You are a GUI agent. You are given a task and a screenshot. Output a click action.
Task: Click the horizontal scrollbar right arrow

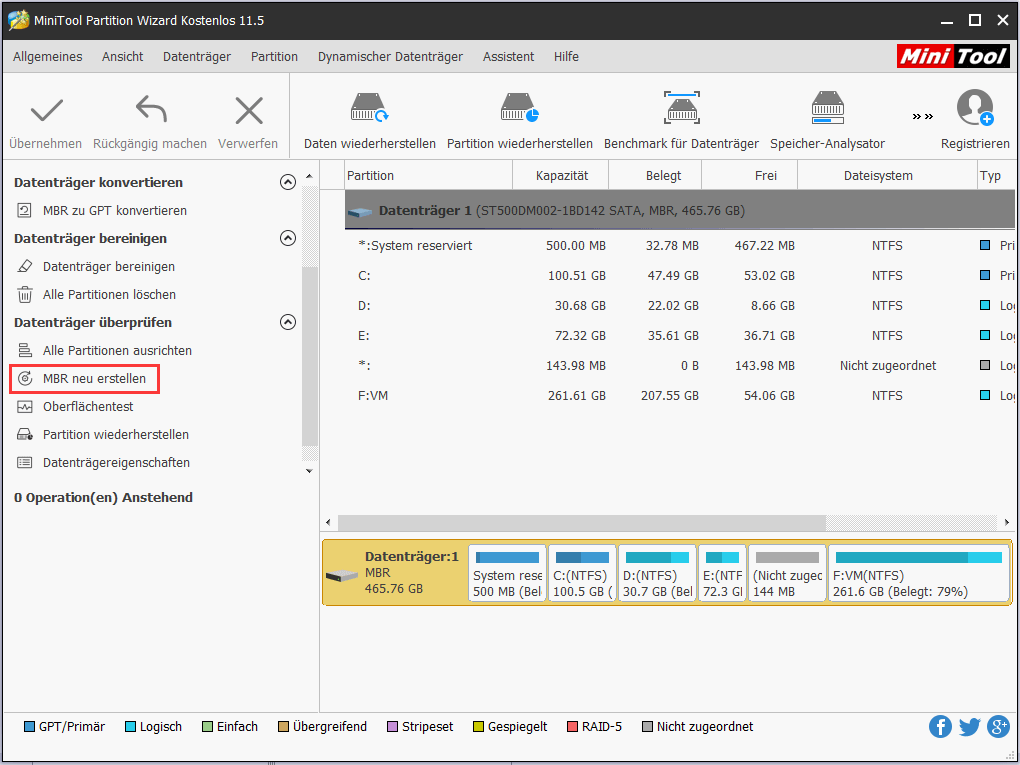(1006, 522)
